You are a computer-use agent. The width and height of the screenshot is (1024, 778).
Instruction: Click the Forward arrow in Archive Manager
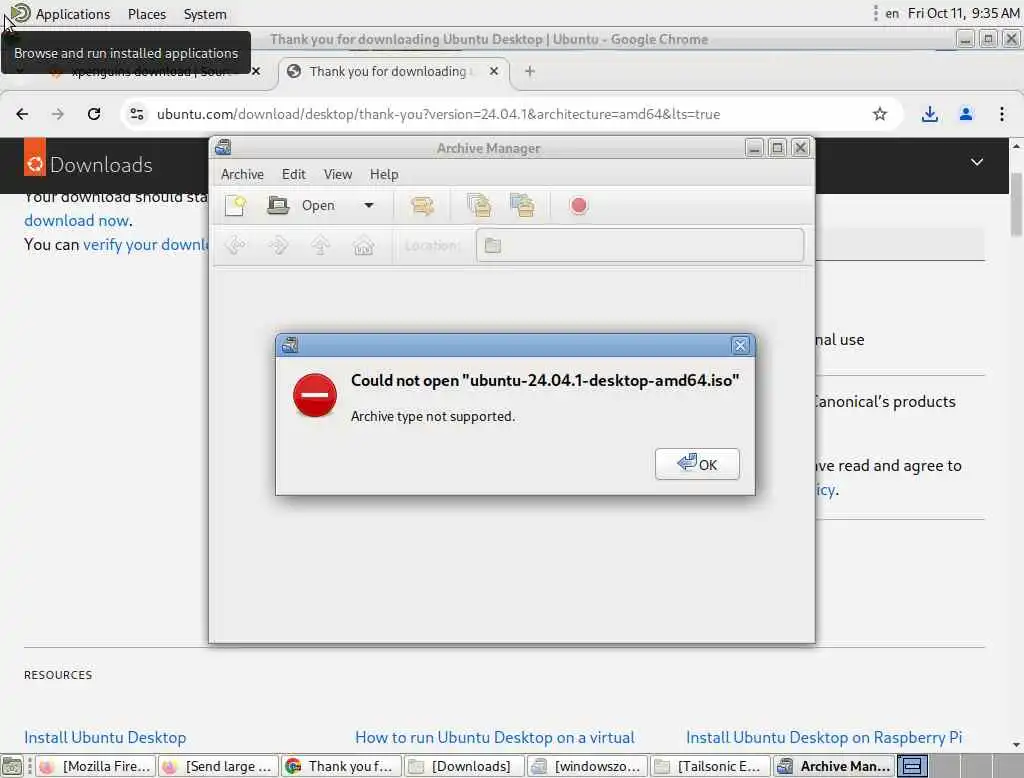[x=278, y=246]
